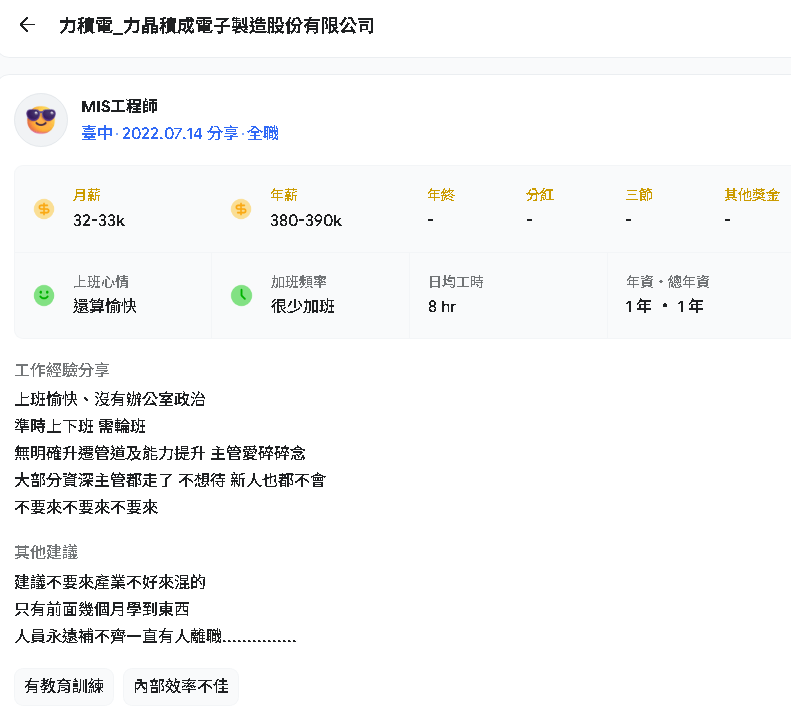Click the 其他獎金 label
Screen dimensions: 791x721
[x=752, y=195]
